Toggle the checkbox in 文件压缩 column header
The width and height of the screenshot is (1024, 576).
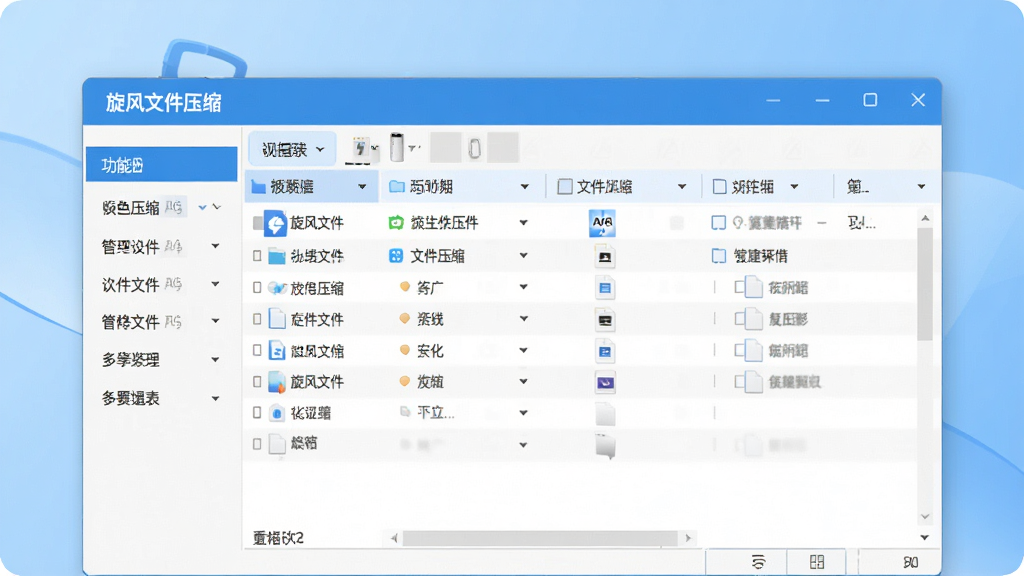tap(565, 187)
